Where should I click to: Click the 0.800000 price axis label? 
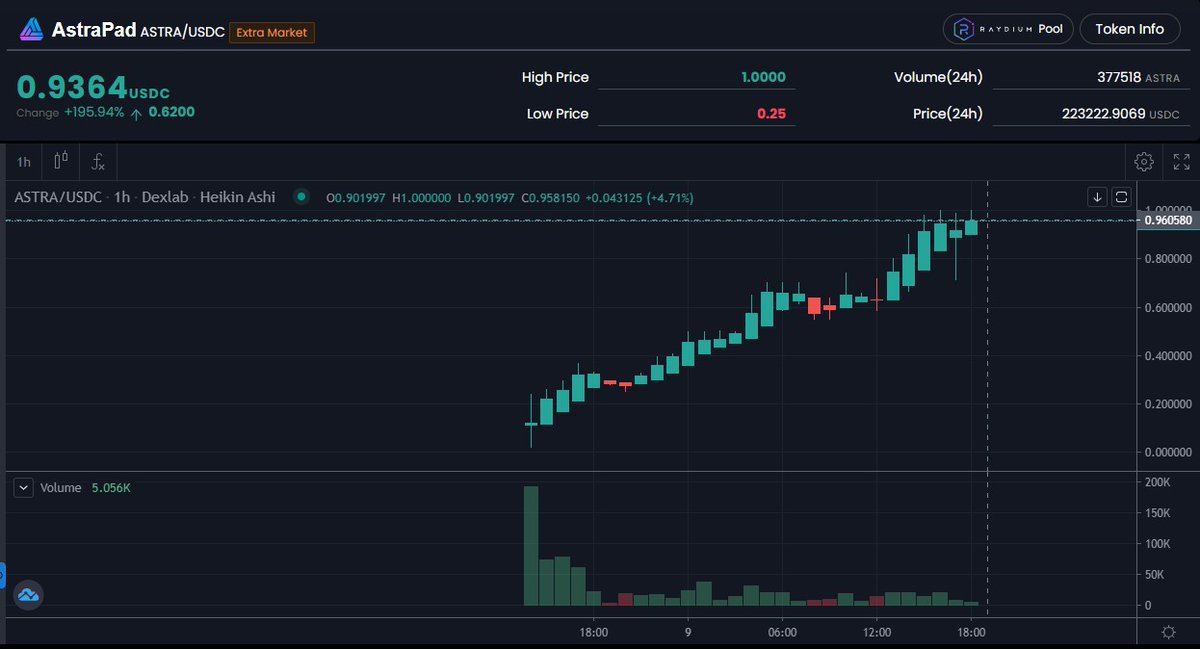(1168, 259)
